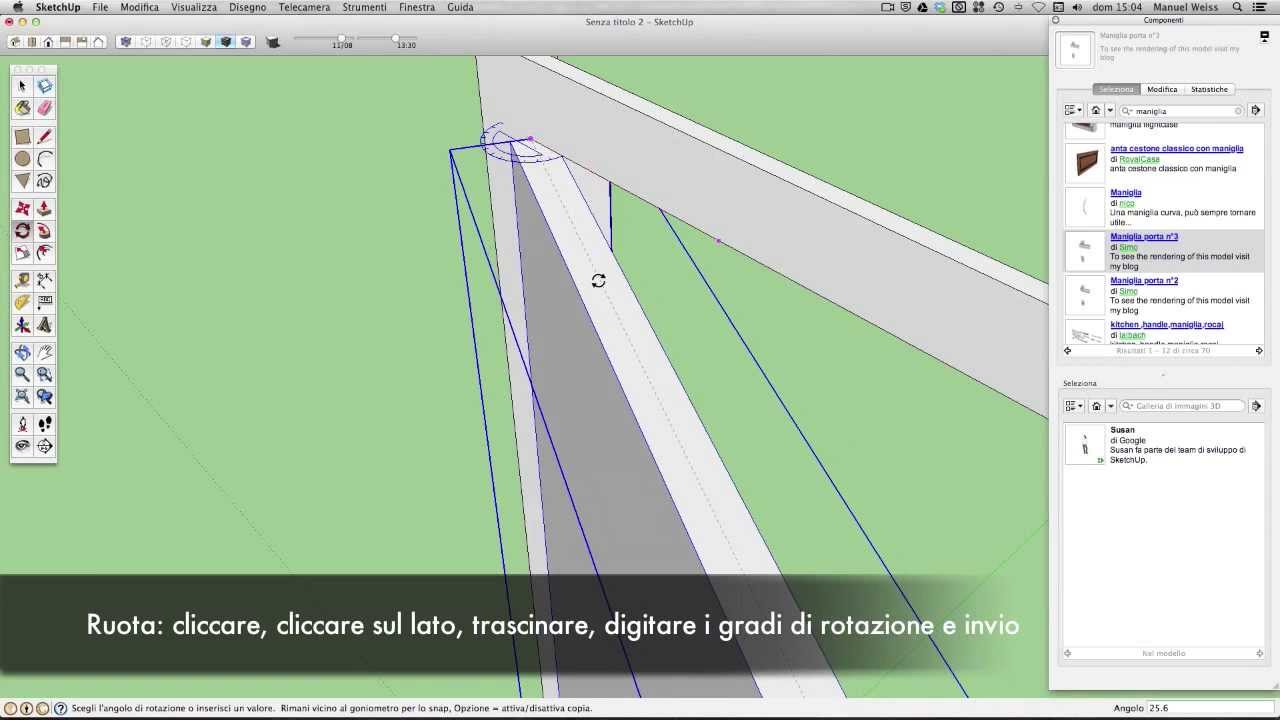
Task: Activate the Zoom Window tool
Action: click(44, 375)
